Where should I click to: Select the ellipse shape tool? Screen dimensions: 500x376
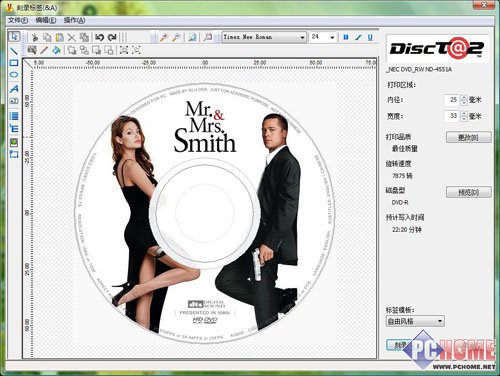pos(14,75)
